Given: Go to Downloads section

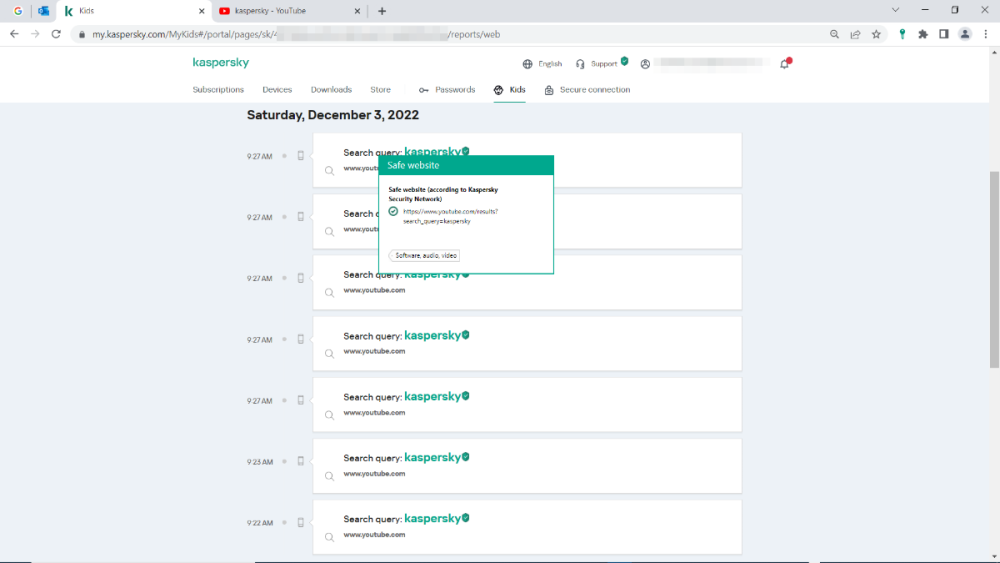Looking at the screenshot, I should pos(331,90).
